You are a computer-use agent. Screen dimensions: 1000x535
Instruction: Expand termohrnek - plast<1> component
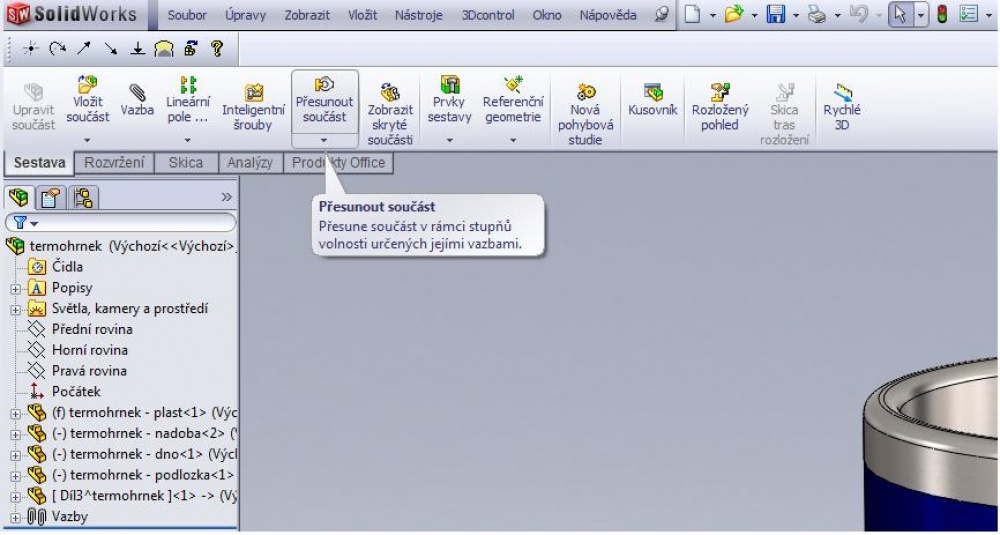[x=15, y=414]
